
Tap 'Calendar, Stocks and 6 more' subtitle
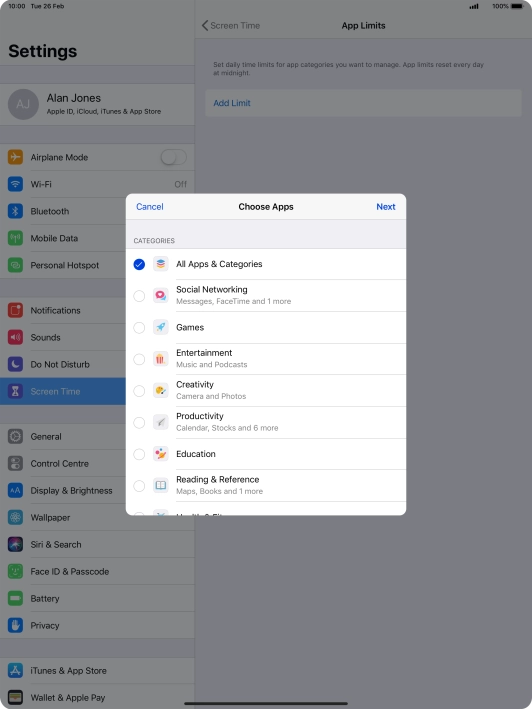[227, 428]
